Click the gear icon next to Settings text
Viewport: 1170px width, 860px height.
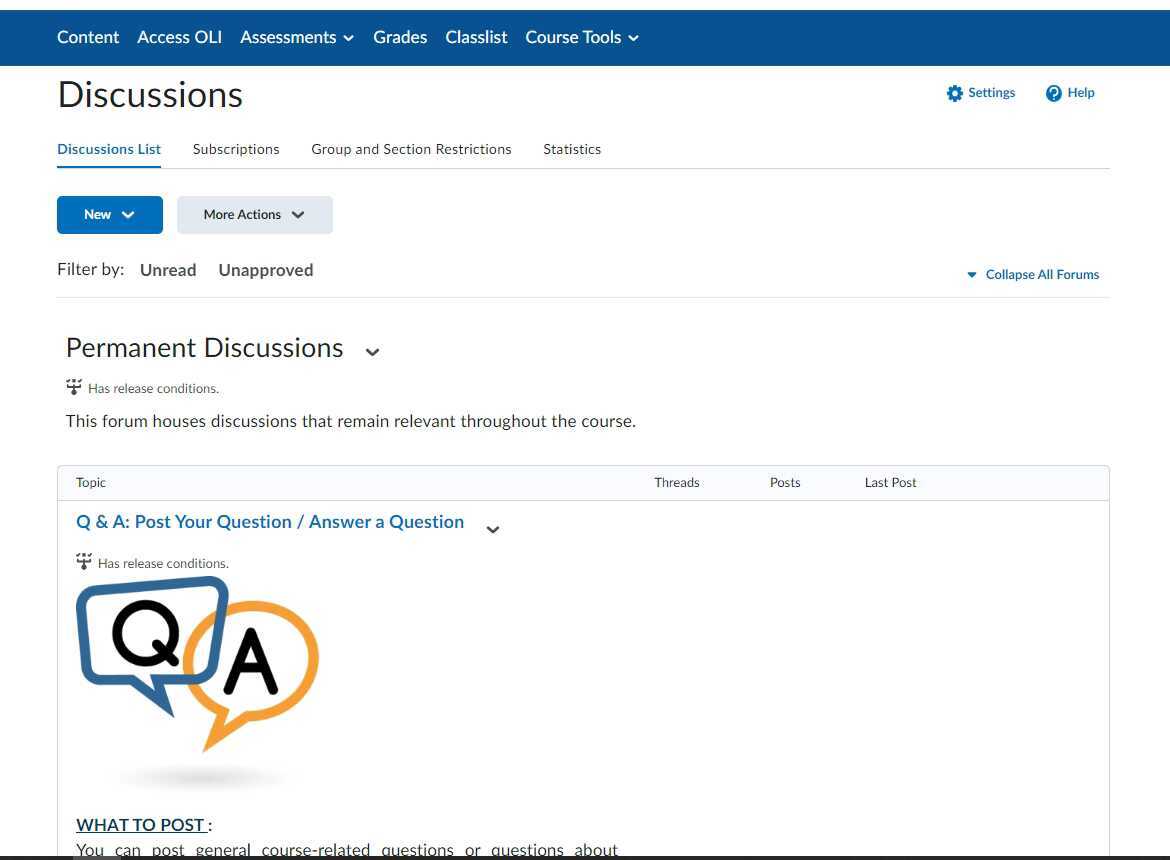956,92
